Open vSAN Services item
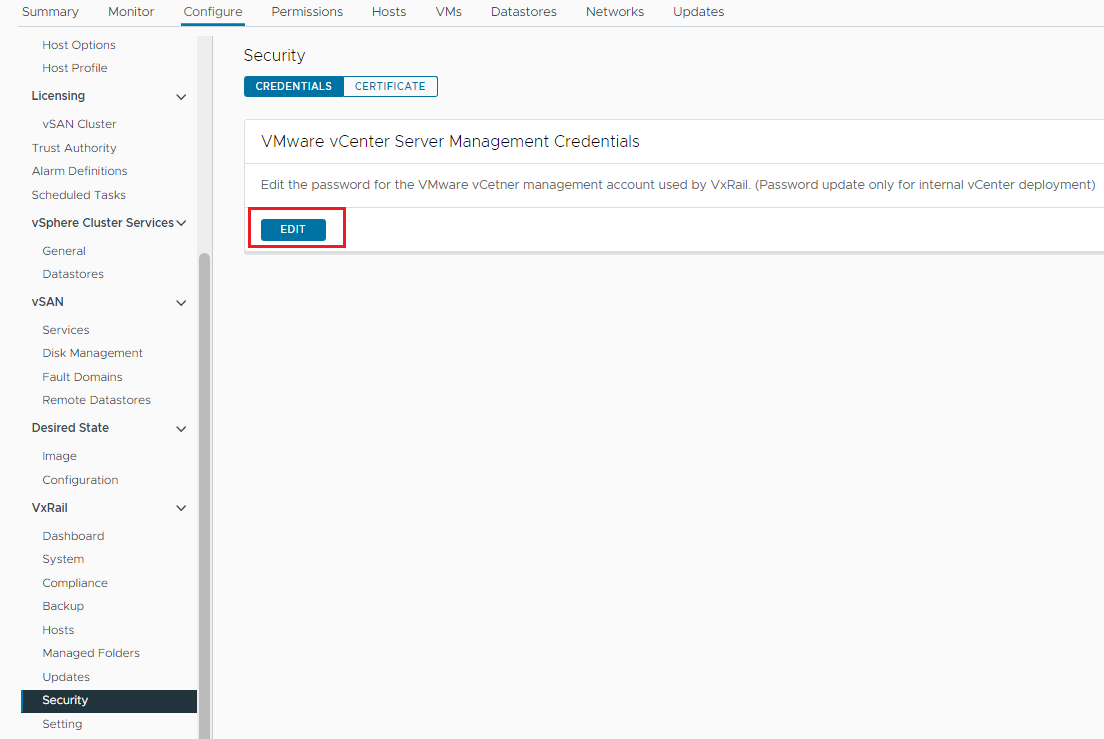1104x739 pixels. (x=65, y=330)
